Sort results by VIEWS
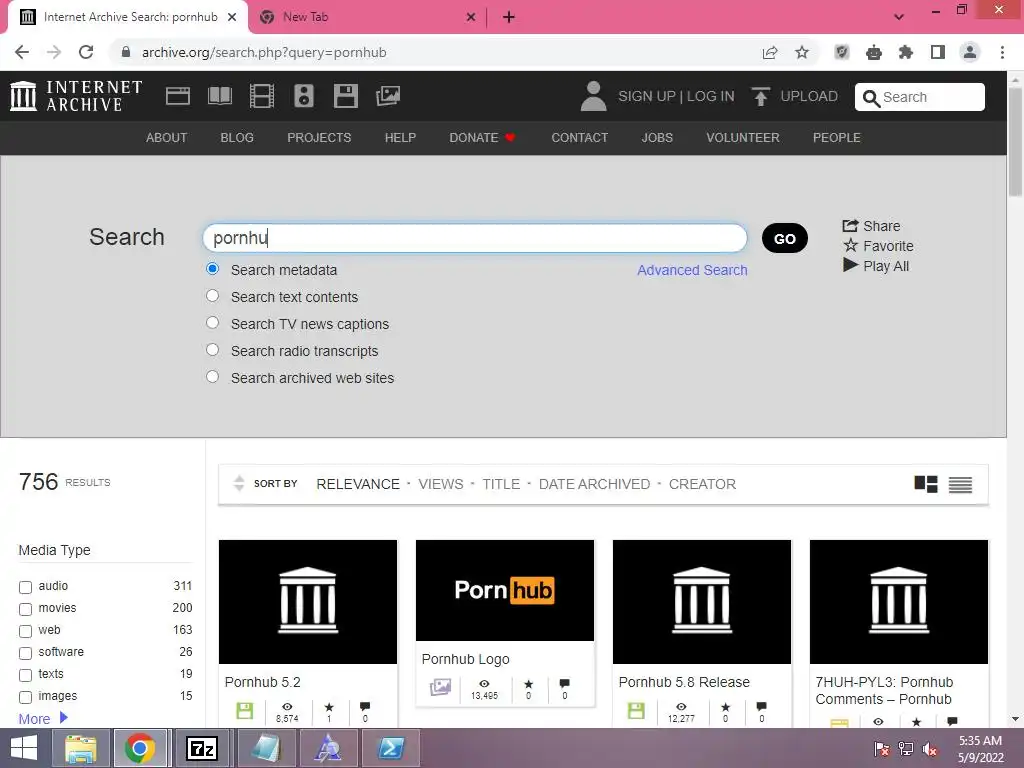Viewport: 1024px width, 768px height. [x=441, y=484]
